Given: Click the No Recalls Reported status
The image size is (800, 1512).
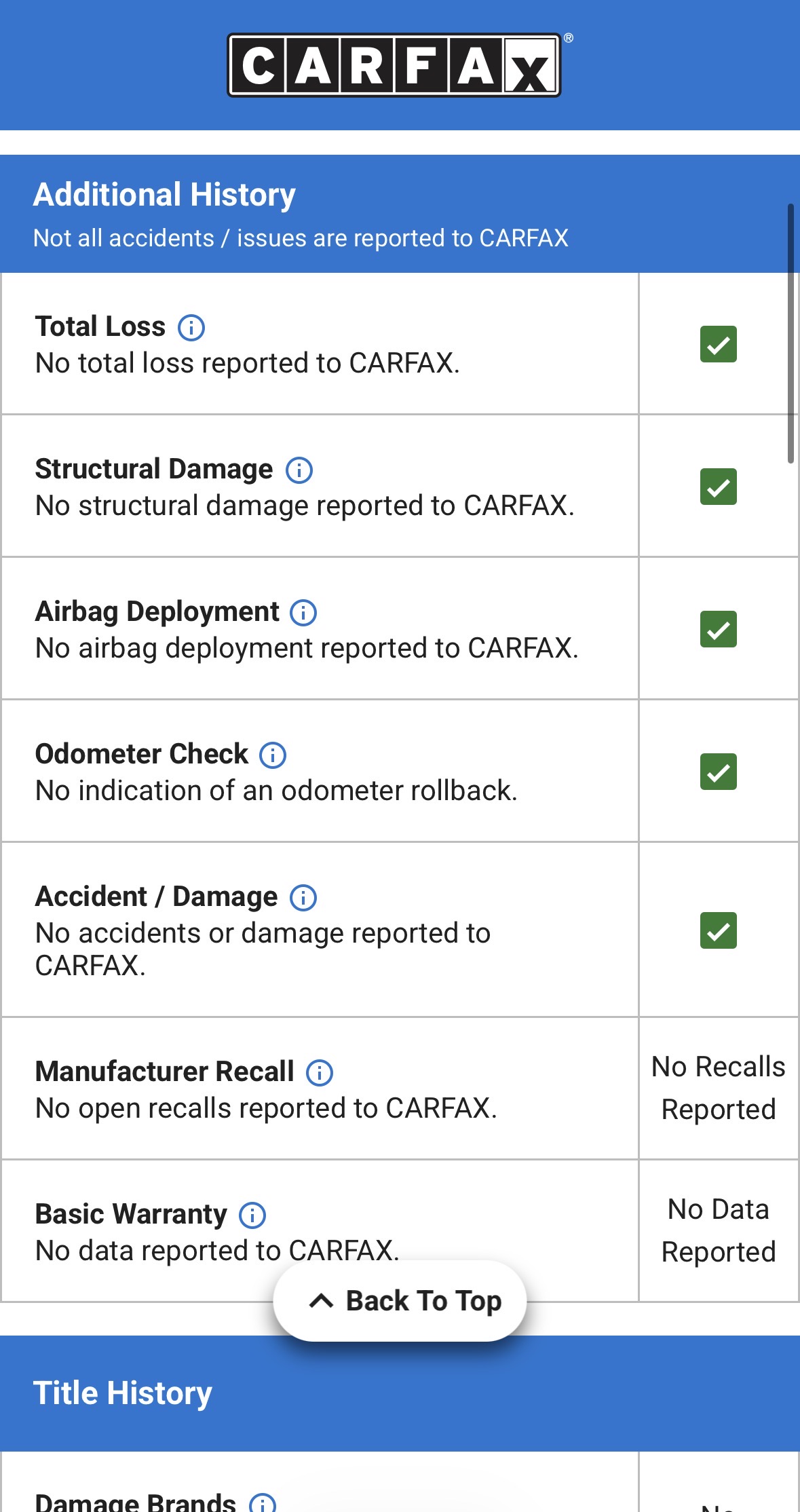Looking at the screenshot, I should [x=718, y=1088].
